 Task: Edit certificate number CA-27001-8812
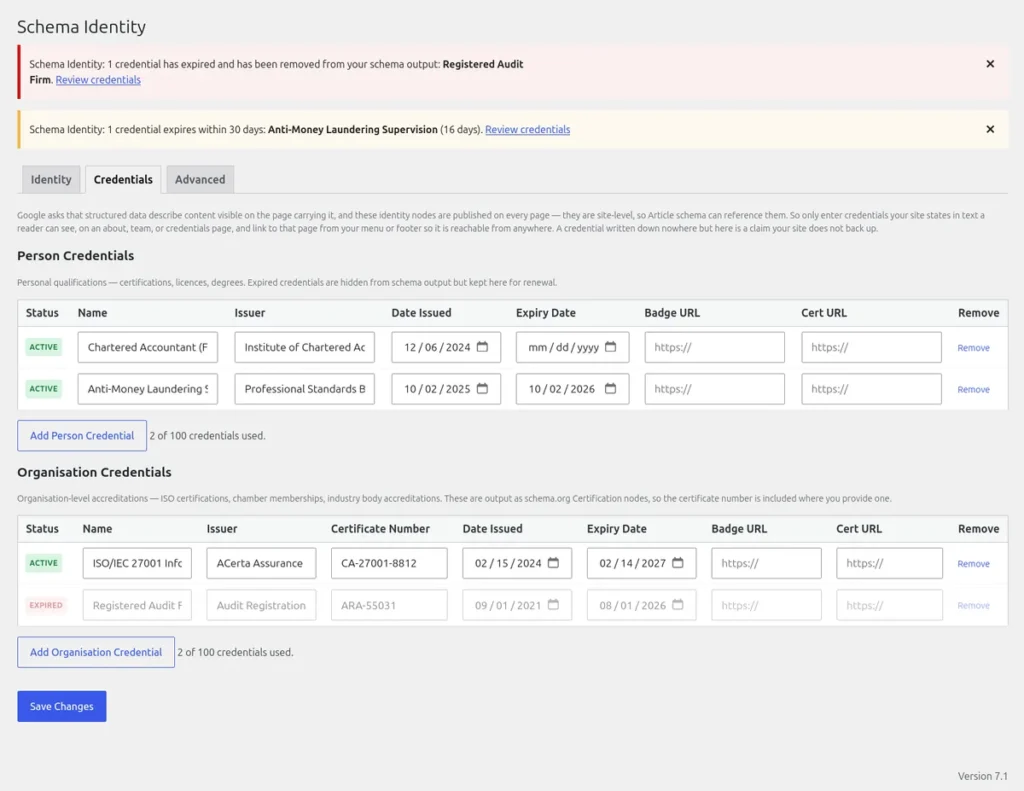[389, 563]
